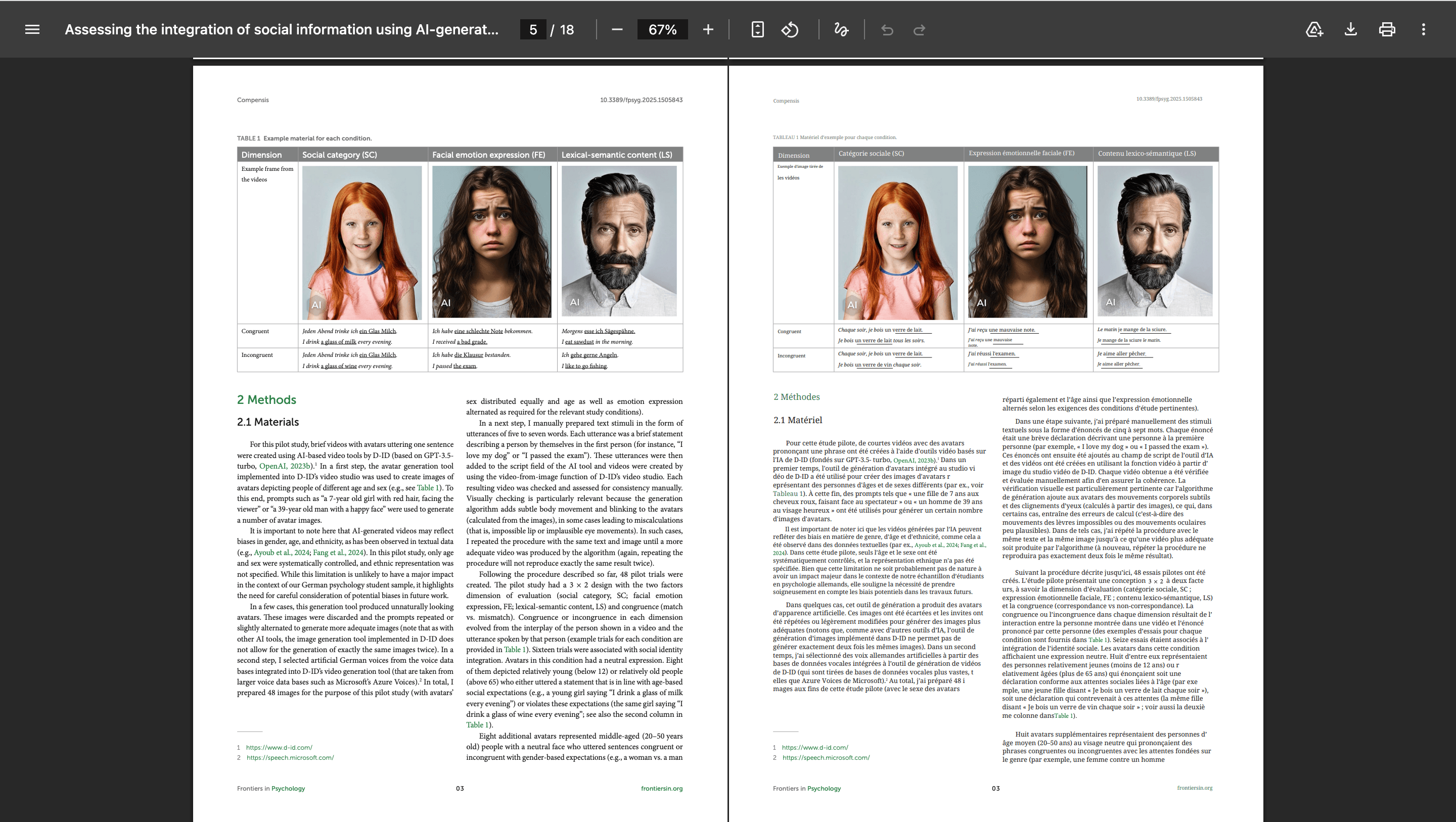Edit the current page number field
Screen dimensions: 1456x822
tap(532, 29)
